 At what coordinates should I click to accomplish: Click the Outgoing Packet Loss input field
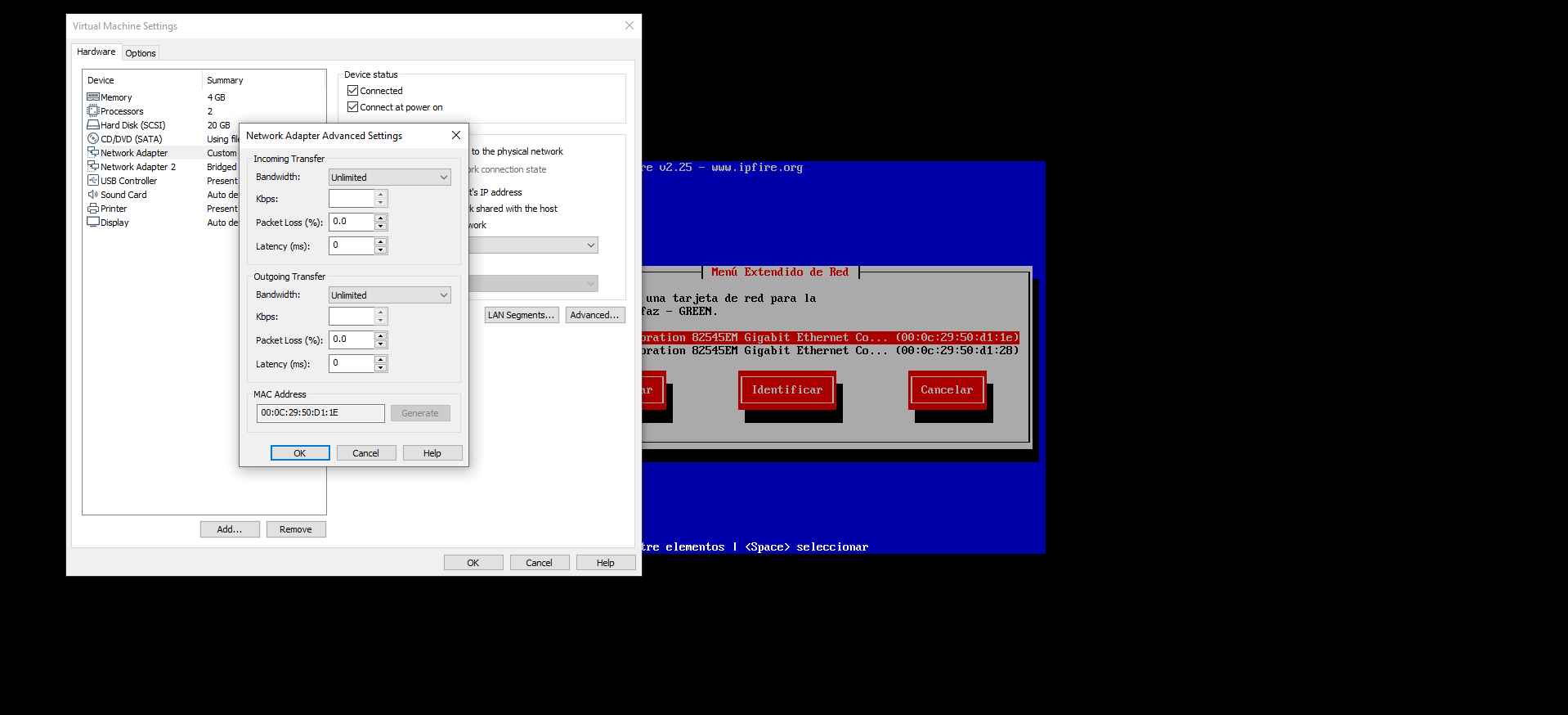point(352,340)
